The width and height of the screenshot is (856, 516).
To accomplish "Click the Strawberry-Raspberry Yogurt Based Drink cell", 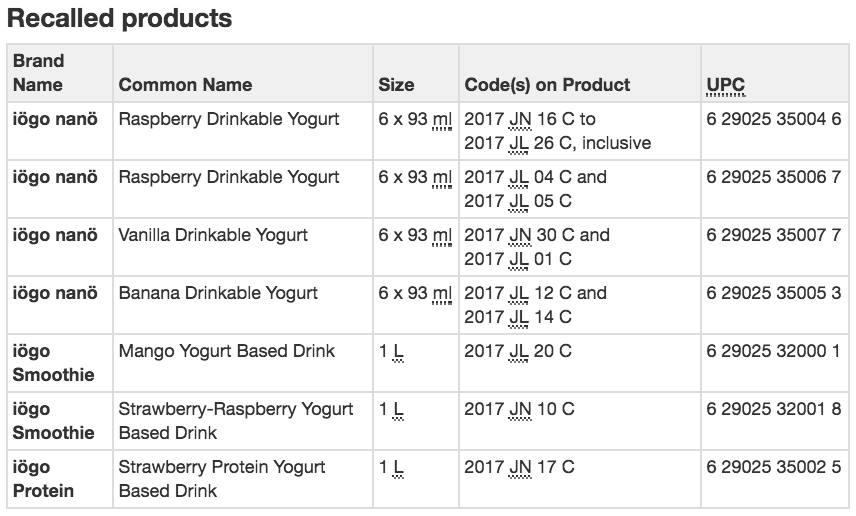I will (x=236, y=420).
